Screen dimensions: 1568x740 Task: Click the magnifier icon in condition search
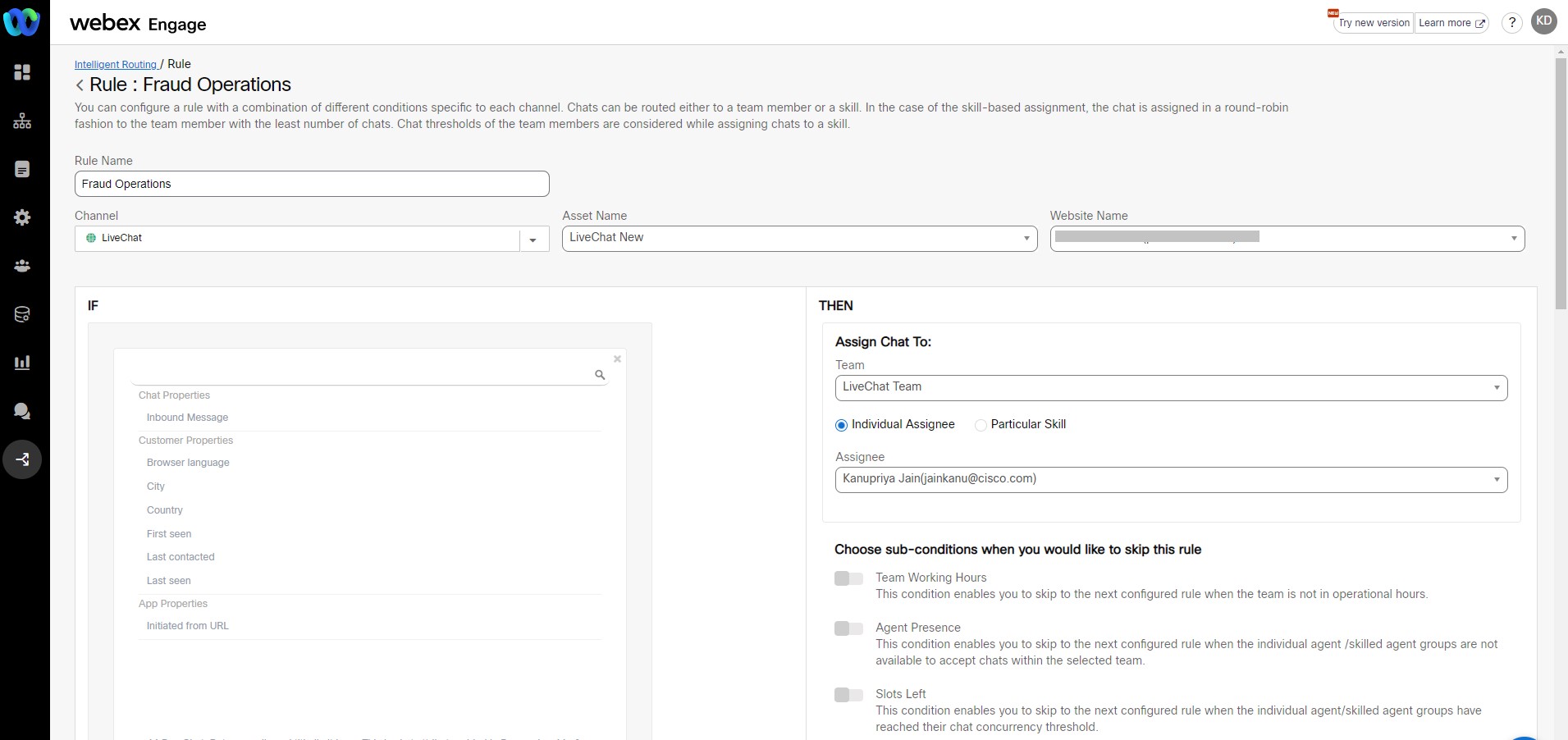[600, 374]
